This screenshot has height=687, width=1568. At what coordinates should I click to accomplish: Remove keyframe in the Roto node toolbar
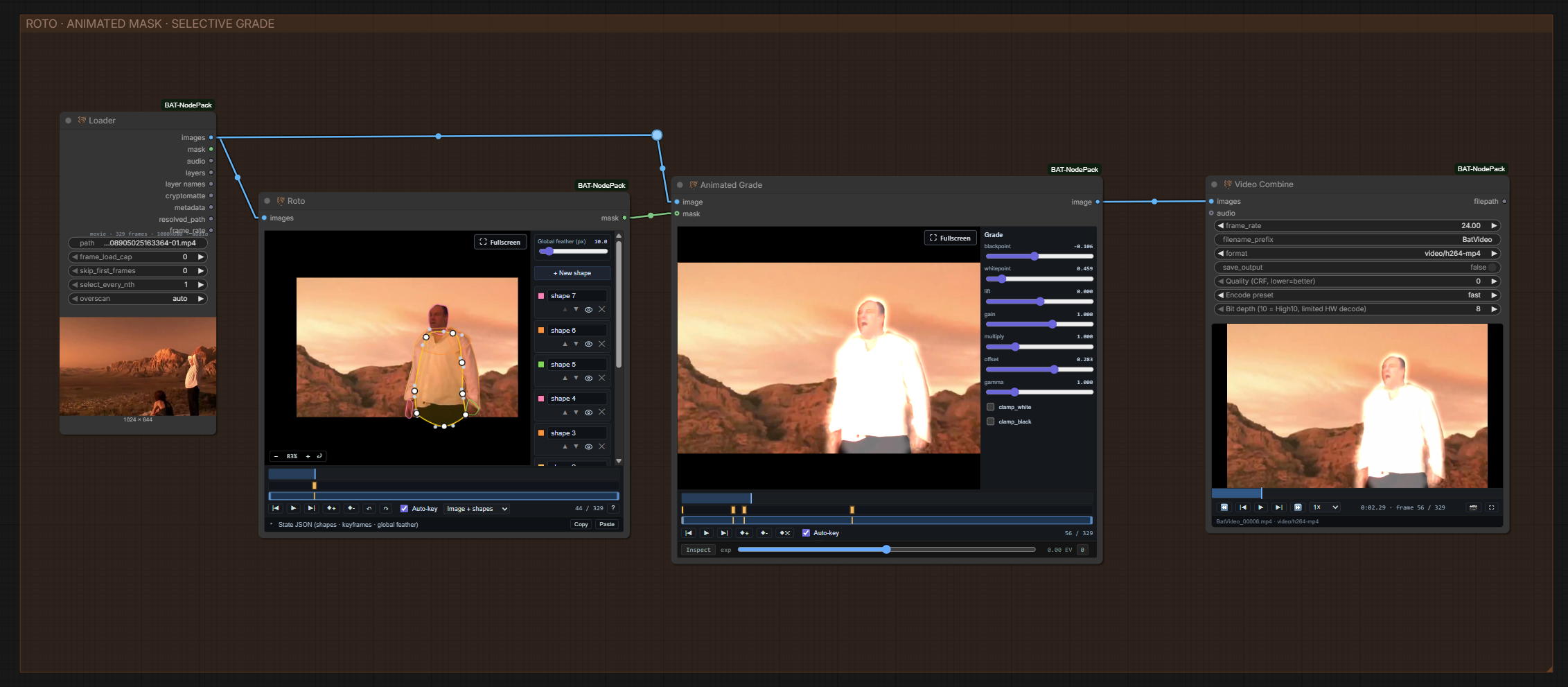pyautogui.click(x=351, y=508)
